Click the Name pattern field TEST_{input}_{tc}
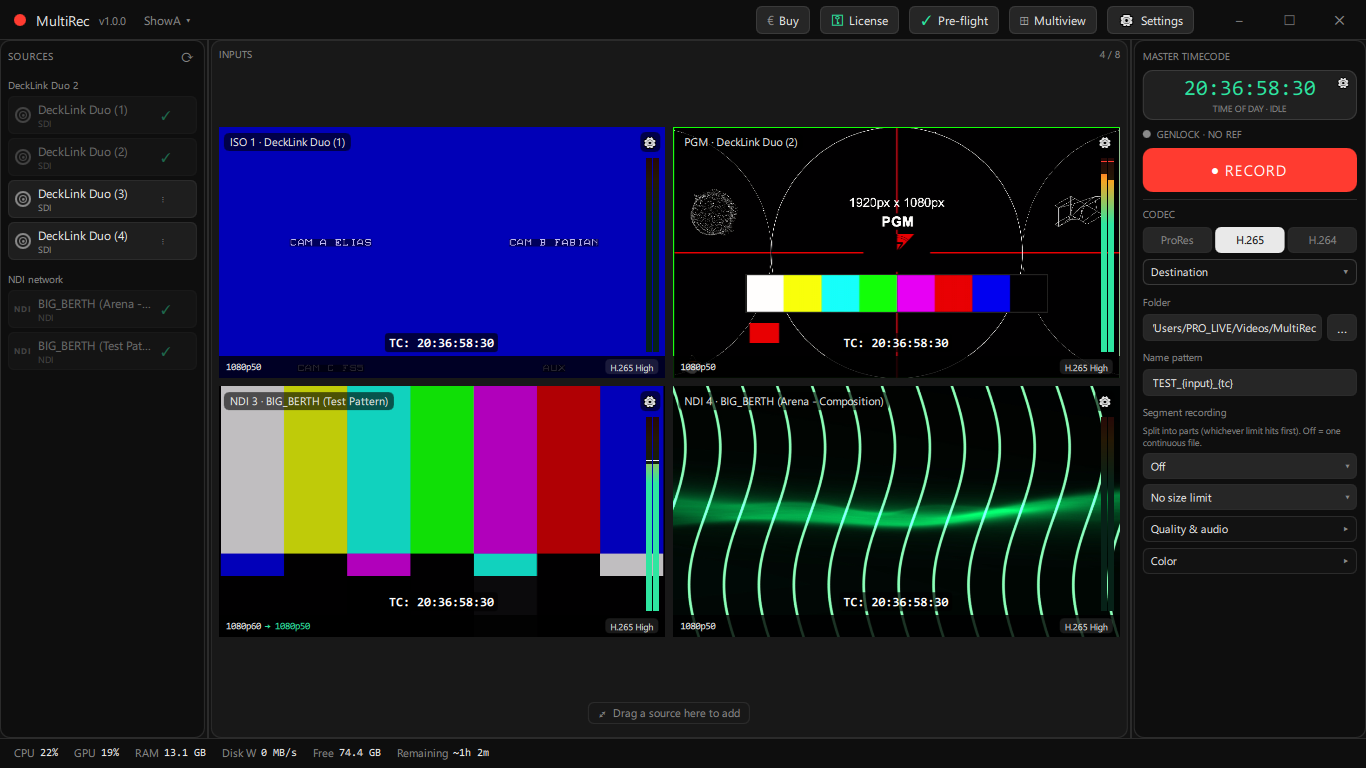 pyautogui.click(x=1250, y=383)
